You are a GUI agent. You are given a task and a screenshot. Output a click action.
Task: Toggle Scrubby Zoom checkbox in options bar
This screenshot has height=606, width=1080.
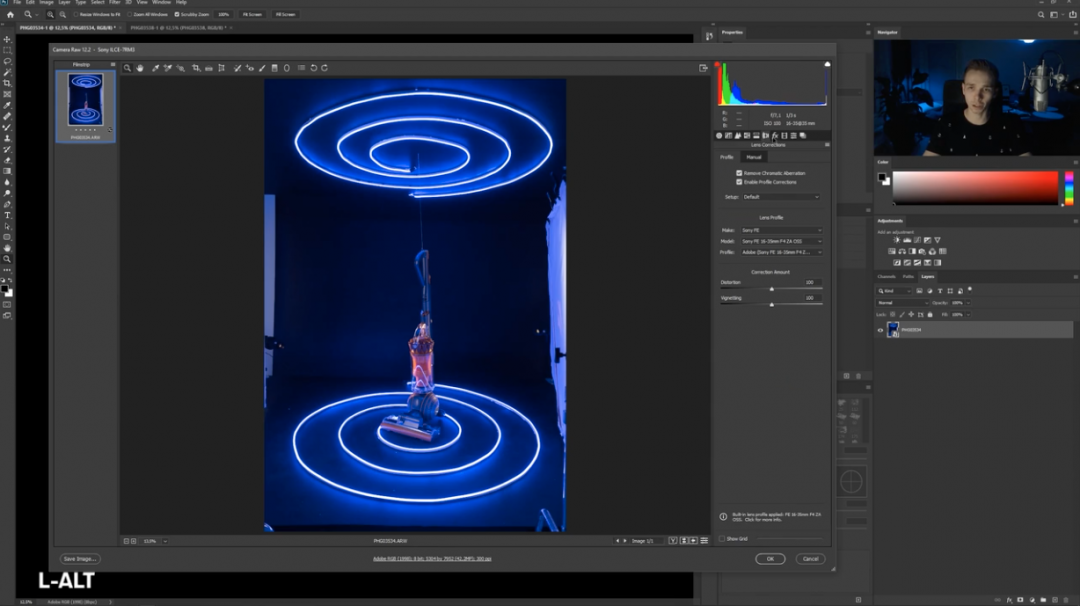click(177, 14)
